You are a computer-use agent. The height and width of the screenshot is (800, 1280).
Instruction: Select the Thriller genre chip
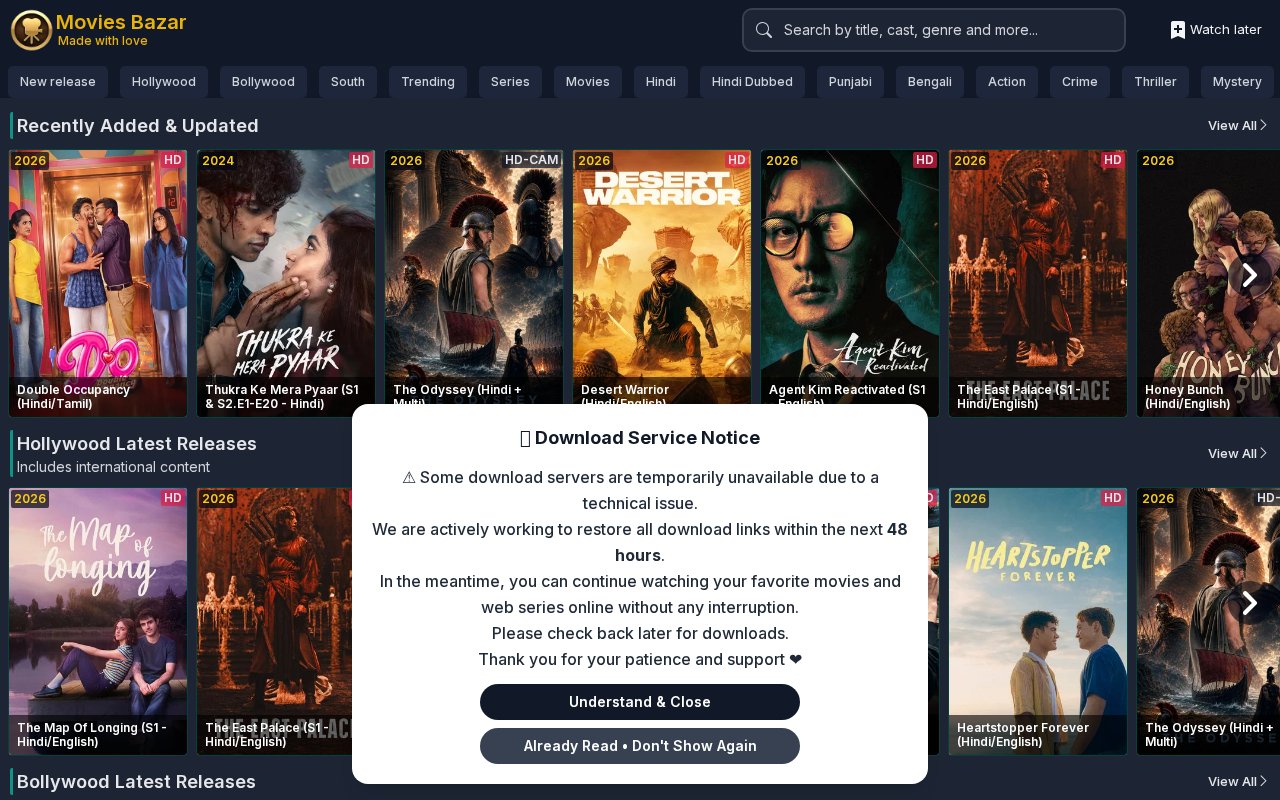pos(1155,82)
